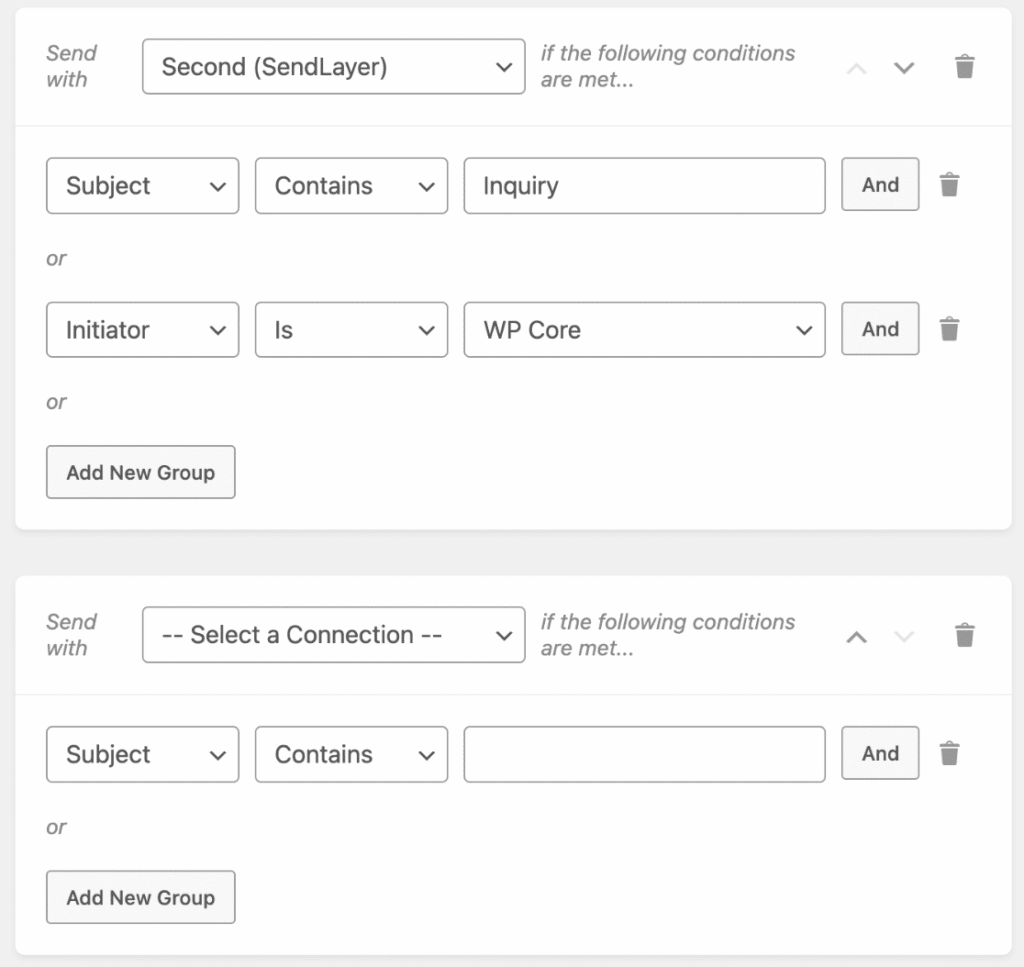Viewport: 1024px width, 967px height.
Task: Expand the Initiator field dropdown
Action: [x=142, y=330]
